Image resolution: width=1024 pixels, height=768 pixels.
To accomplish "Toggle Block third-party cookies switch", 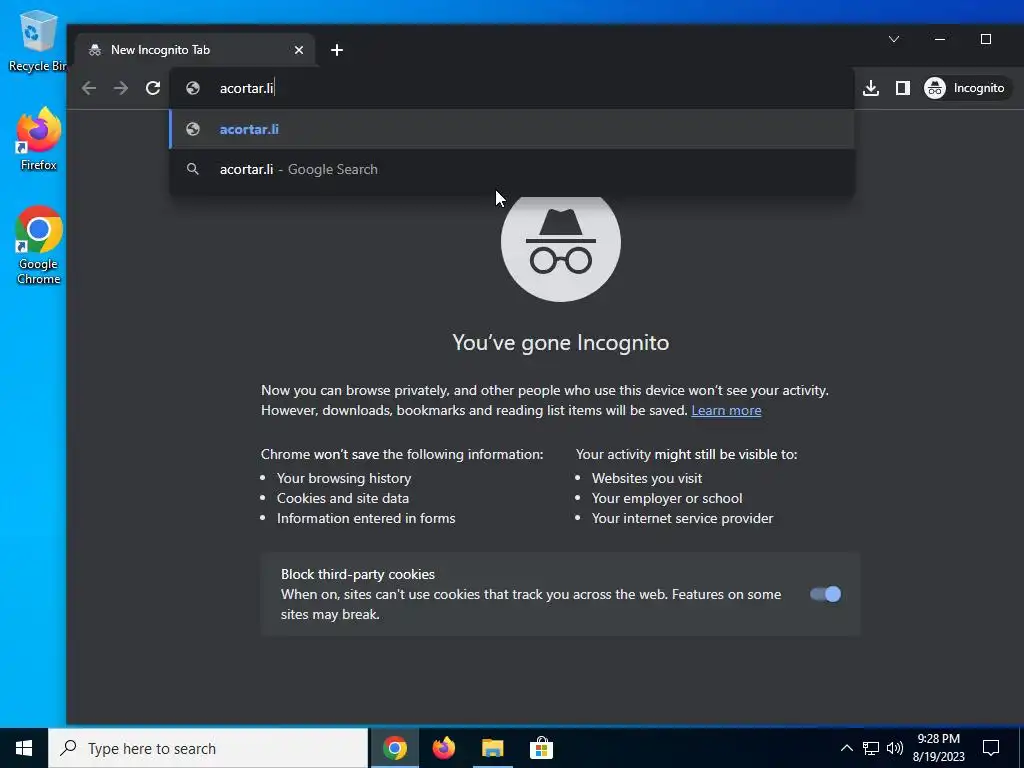I will 825,594.
